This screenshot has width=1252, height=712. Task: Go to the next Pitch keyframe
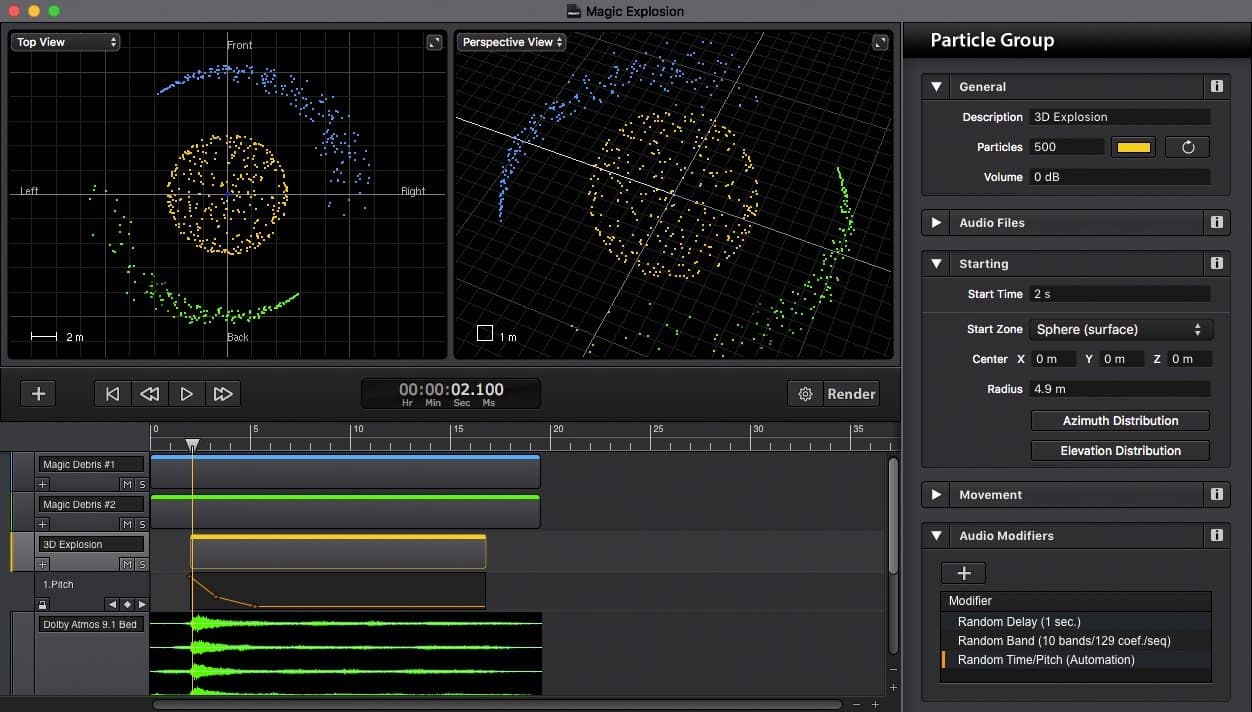click(142, 604)
